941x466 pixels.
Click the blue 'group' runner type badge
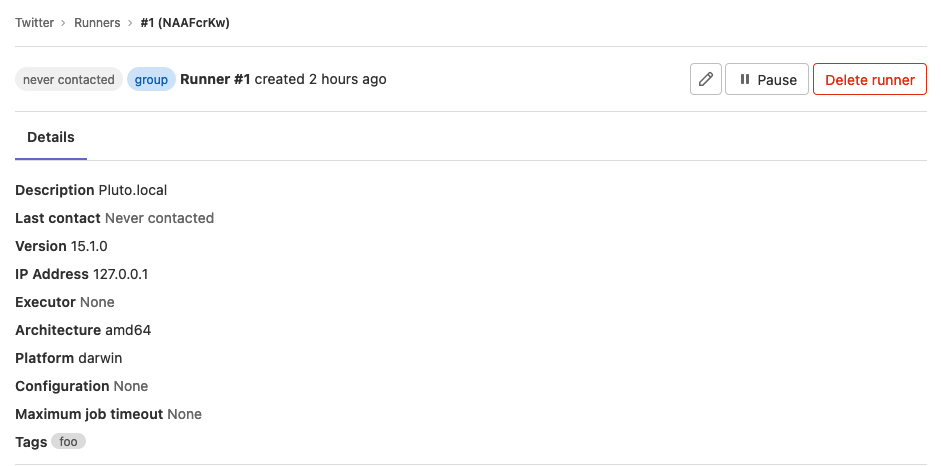[151, 80]
